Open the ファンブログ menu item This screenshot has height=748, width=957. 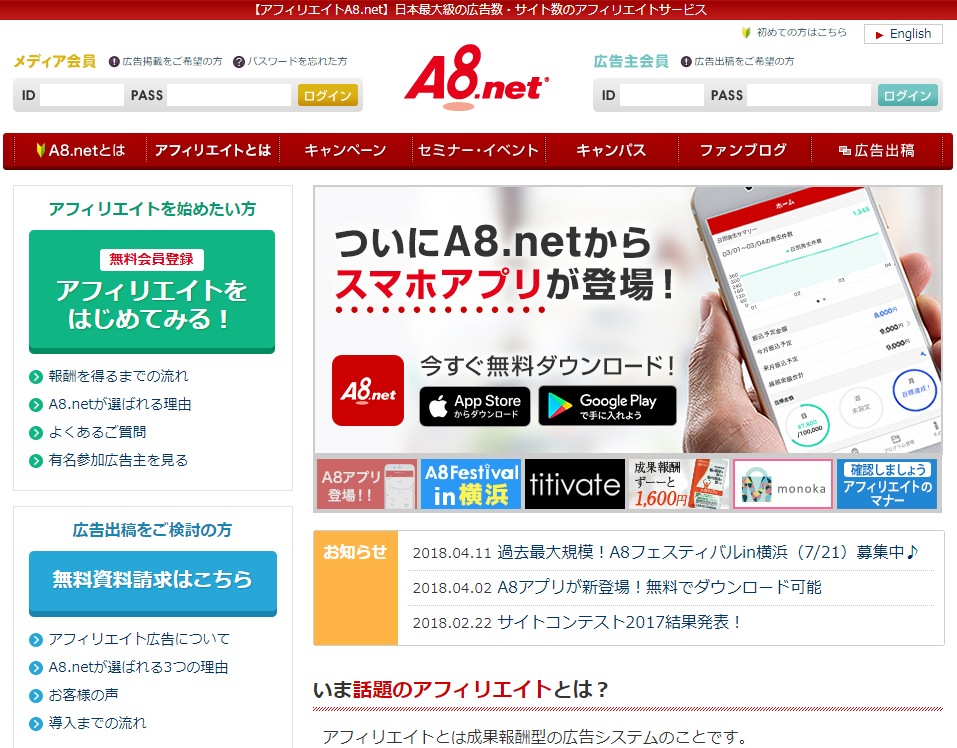tap(743, 151)
